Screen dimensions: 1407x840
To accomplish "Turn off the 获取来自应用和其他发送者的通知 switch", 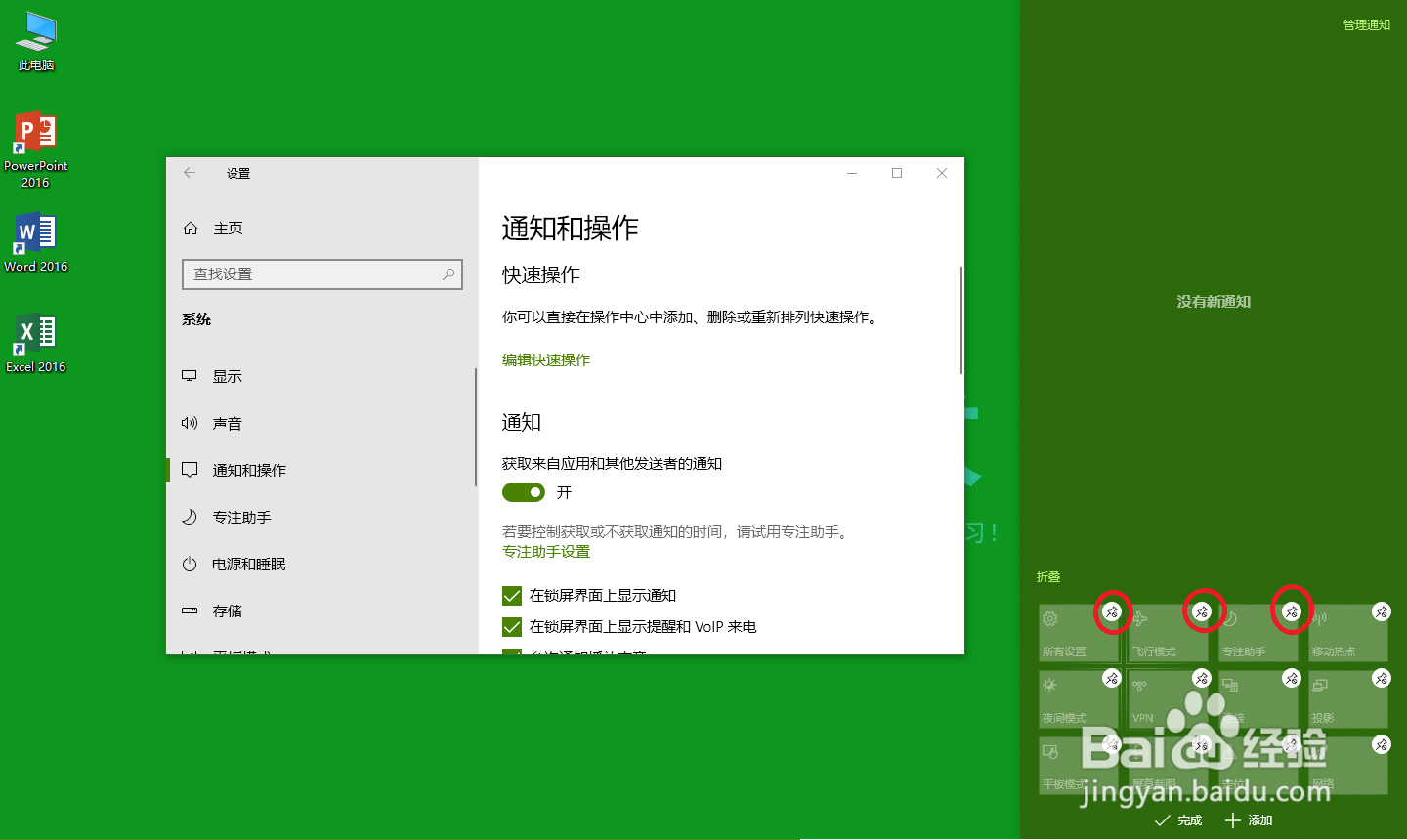I will (524, 492).
